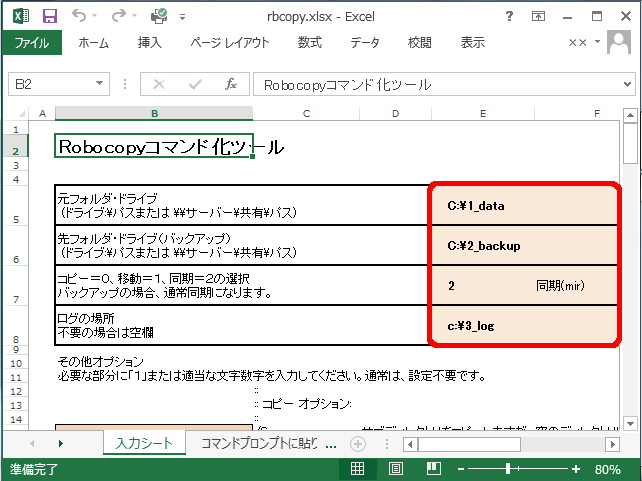The width and height of the screenshot is (642, 481).
Task: Cancel formula entry with the X icon
Action: (x=159, y=84)
